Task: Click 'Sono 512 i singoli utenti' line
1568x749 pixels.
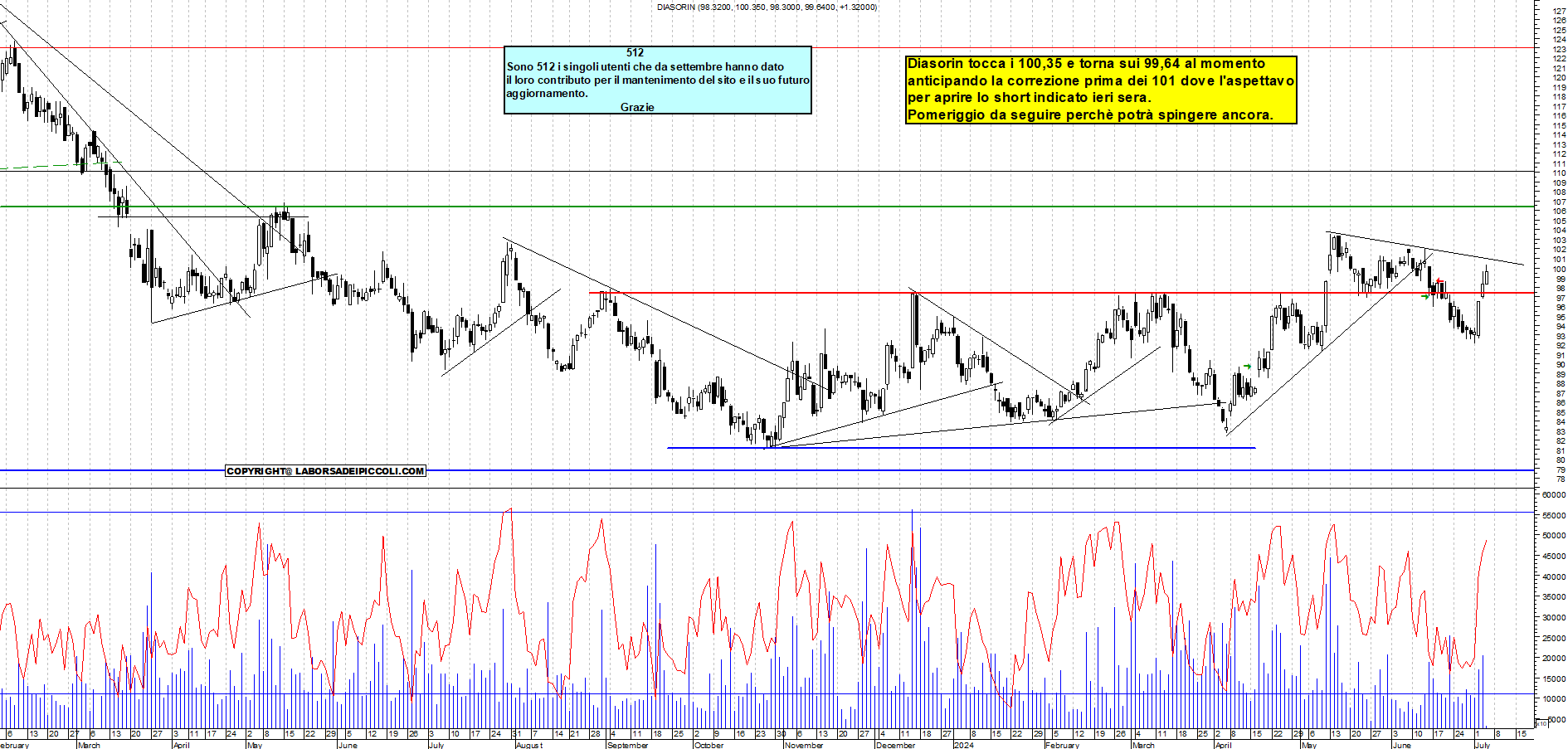Action: (645, 66)
